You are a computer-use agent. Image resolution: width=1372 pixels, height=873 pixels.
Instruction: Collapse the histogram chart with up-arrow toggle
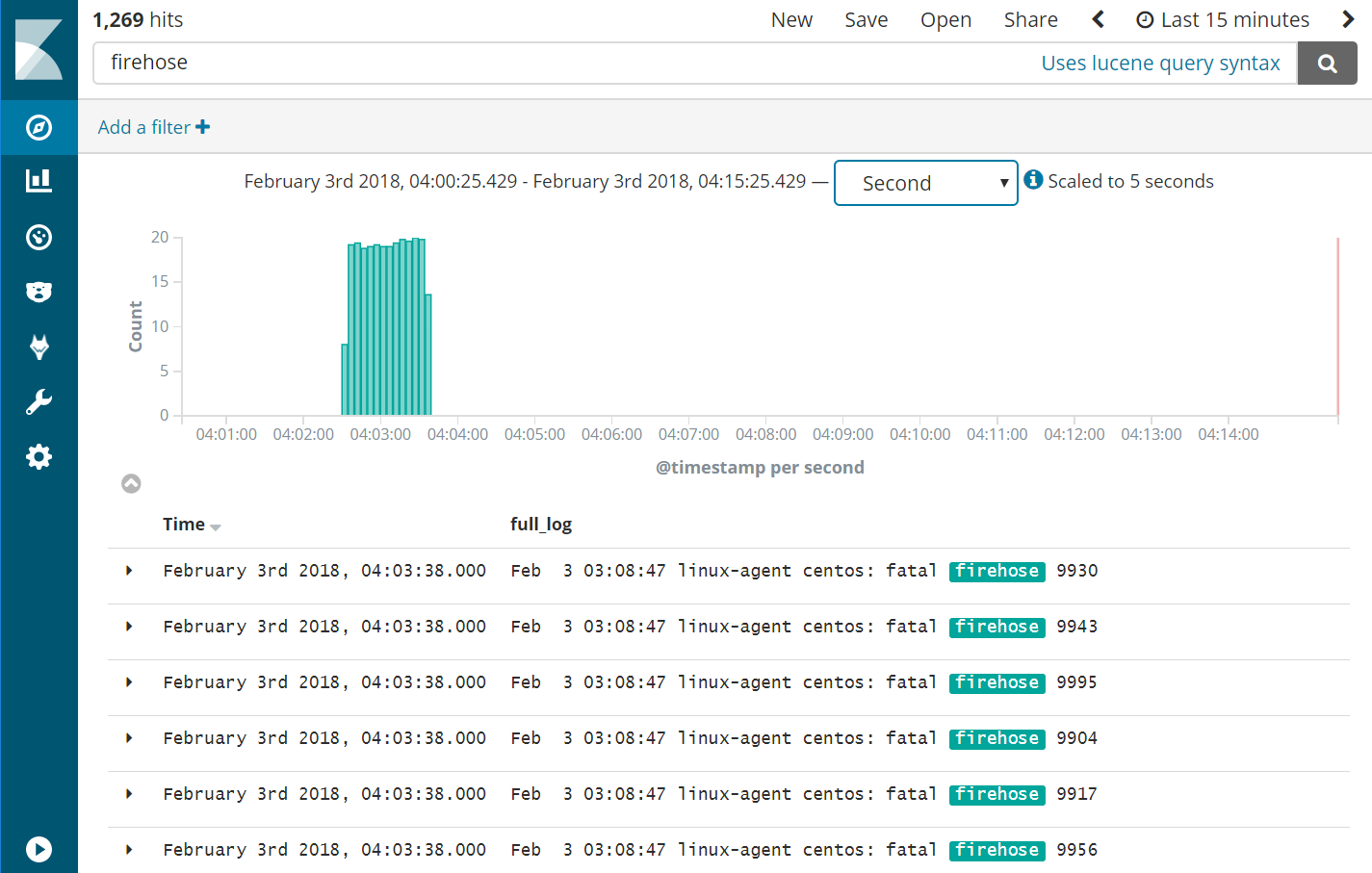pos(131,483)
